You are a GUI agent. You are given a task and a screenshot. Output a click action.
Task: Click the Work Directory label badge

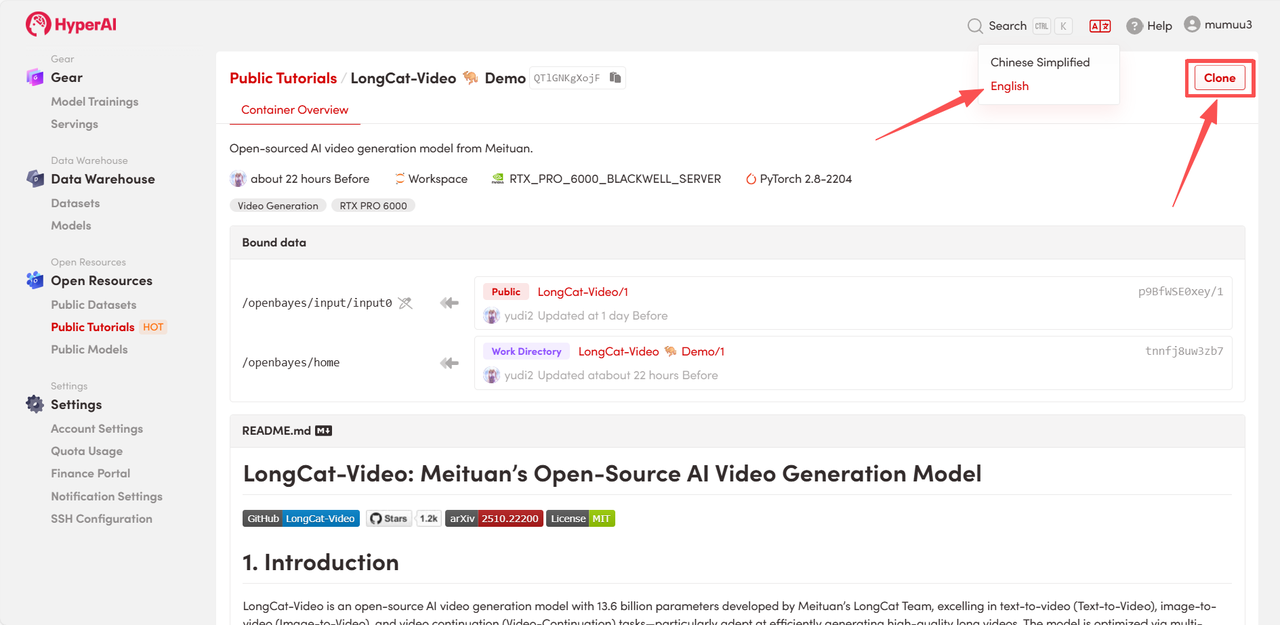click(x=526, y=352)
